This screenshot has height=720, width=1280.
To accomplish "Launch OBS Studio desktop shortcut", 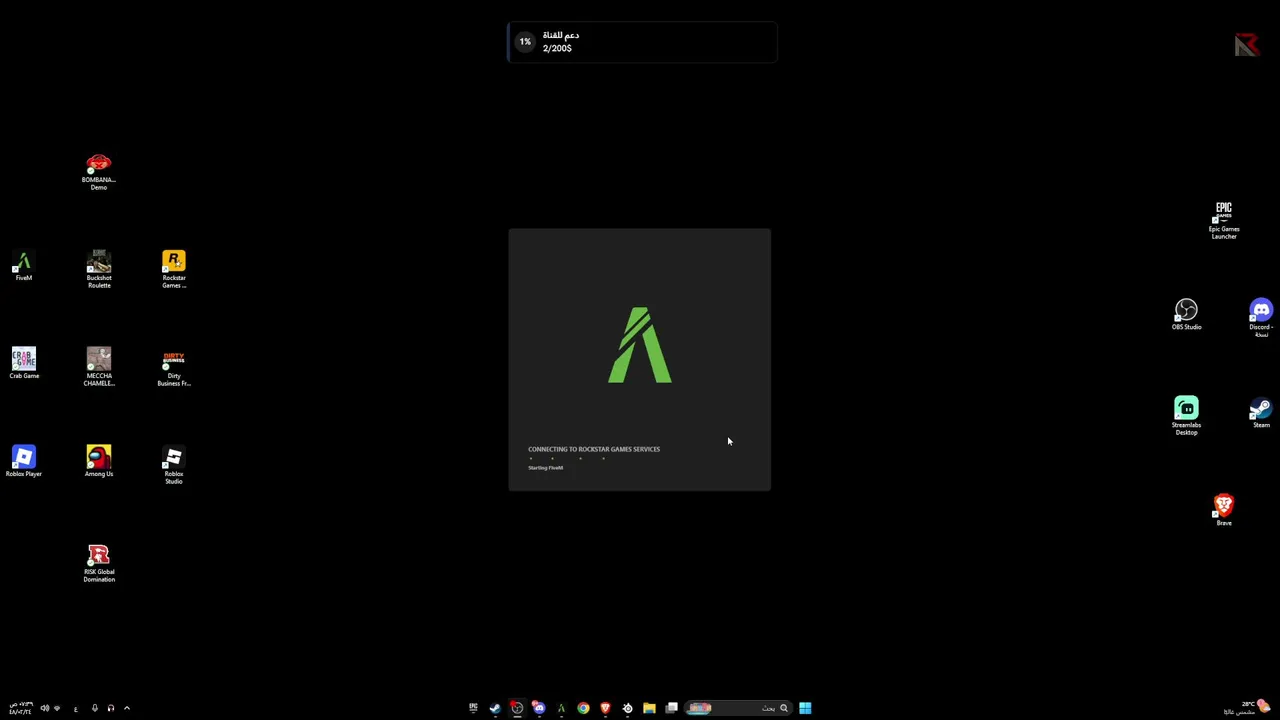I will [1186, 315].
